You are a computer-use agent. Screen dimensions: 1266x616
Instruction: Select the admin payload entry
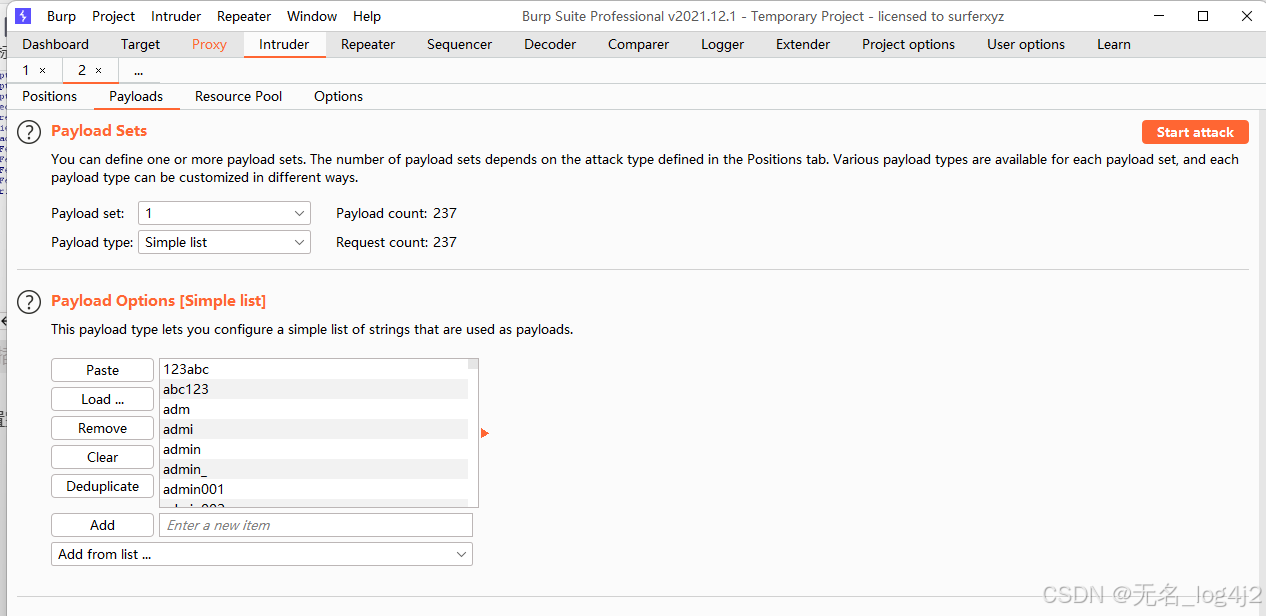coord(314,449)
